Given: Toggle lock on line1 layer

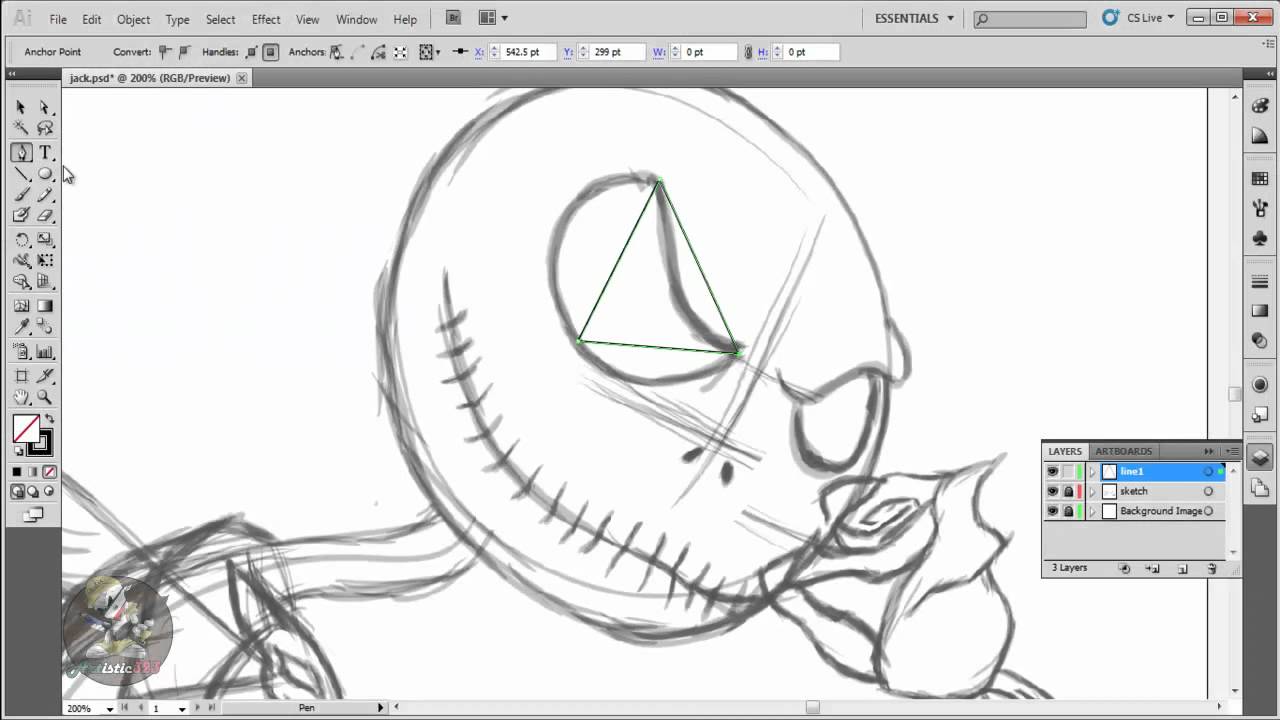Looking at the screenshot, I should (x=1068, y=471).
